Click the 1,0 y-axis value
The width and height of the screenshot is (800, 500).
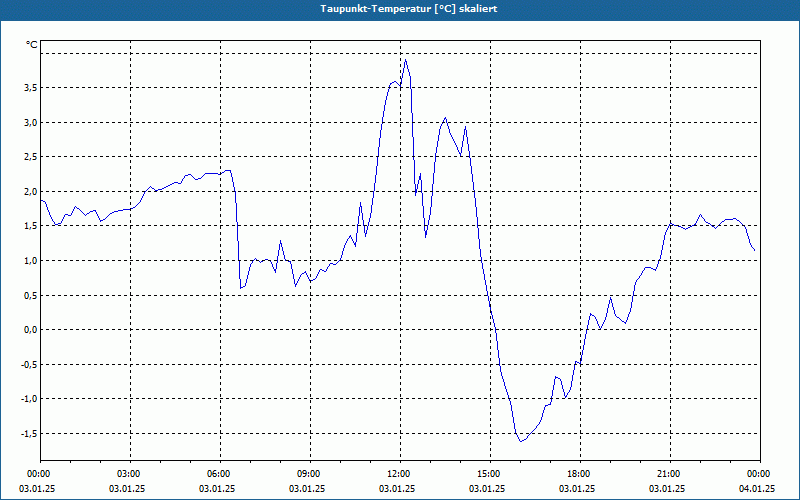[31, 261]
